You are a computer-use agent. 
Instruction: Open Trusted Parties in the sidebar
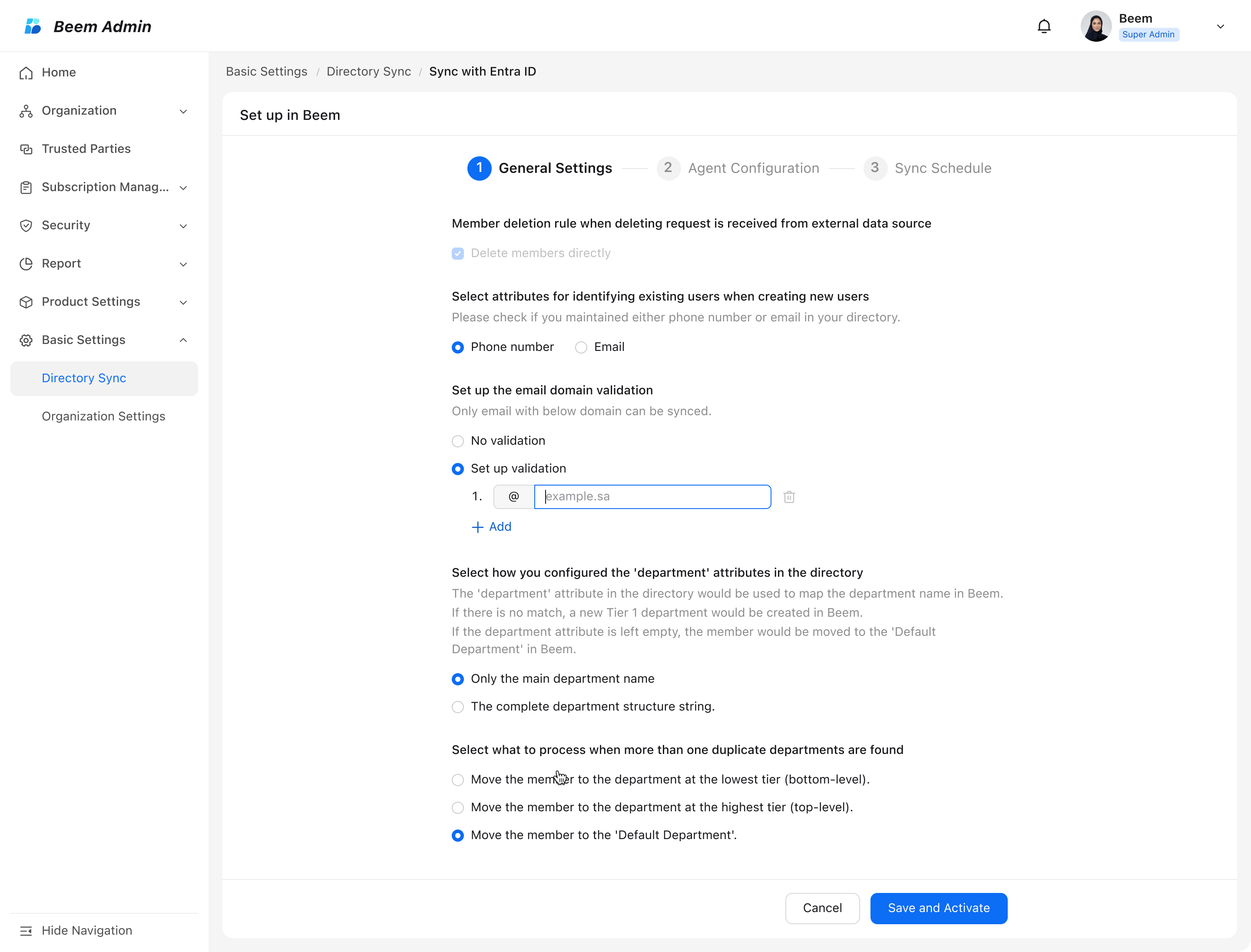(x=104, y=149)
